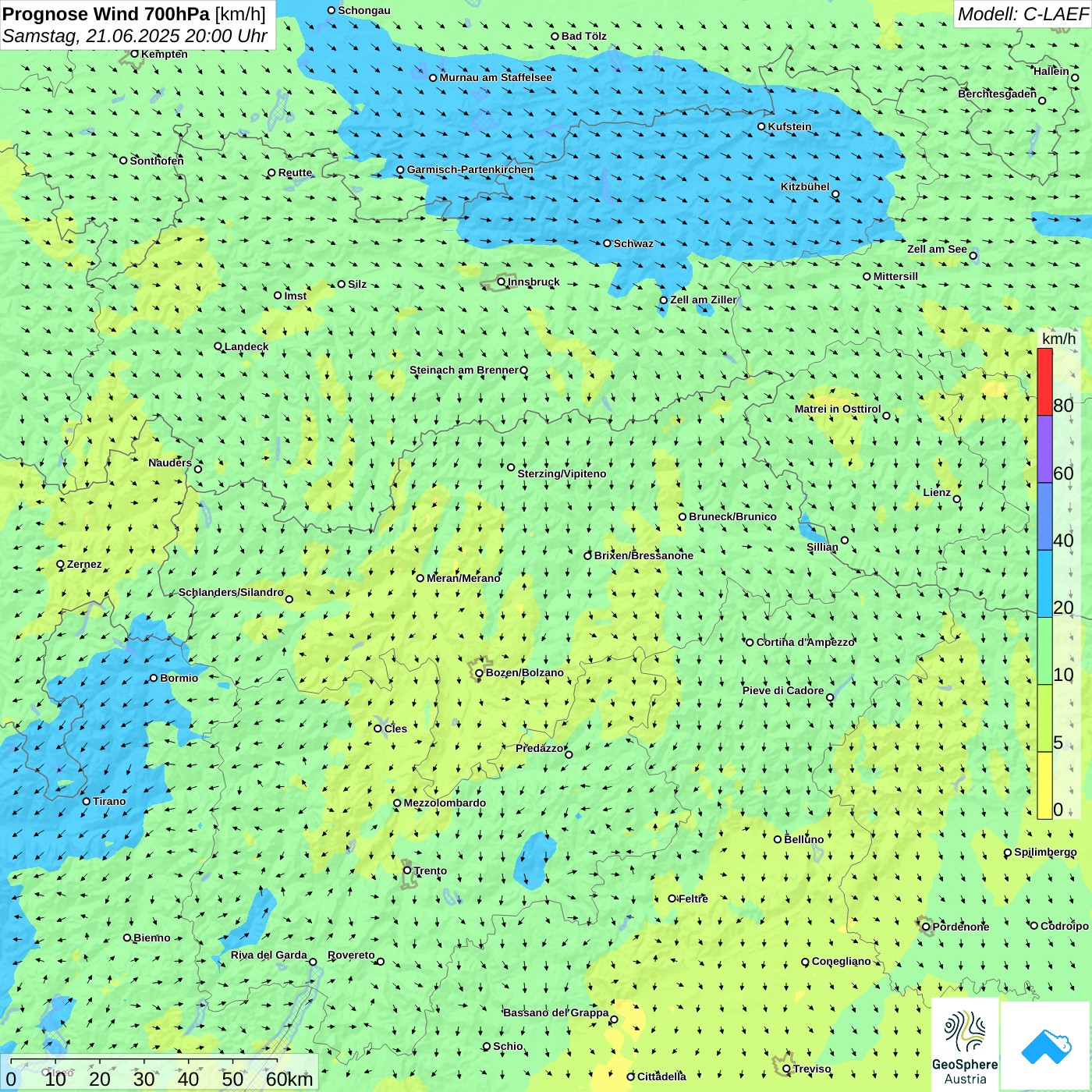Click the Mittersill label
Viewport: 1092px width, 1092px height.
coord(895,276)
